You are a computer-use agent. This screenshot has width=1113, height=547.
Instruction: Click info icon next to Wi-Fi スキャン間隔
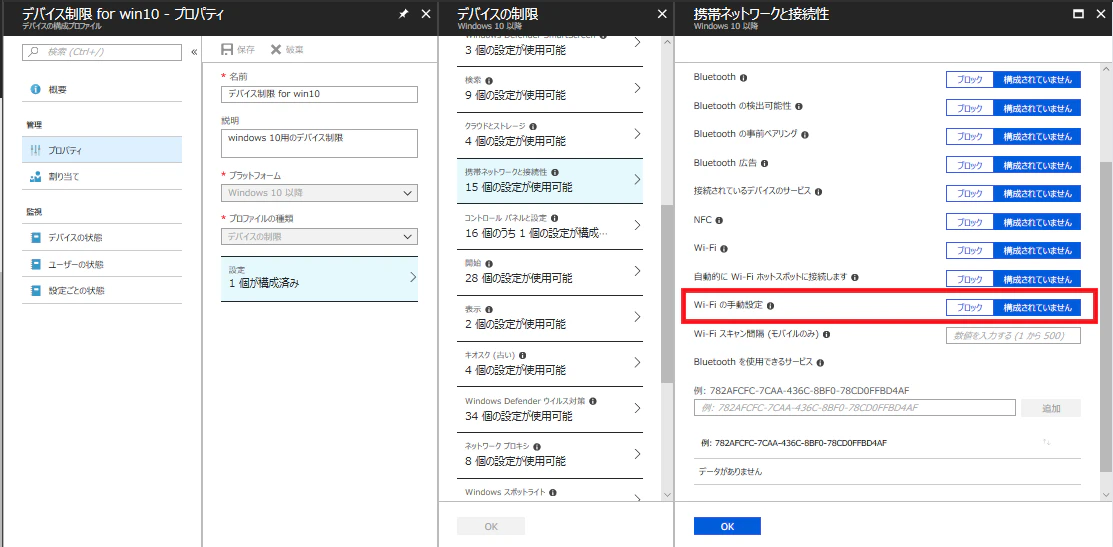tap(827, 334)
